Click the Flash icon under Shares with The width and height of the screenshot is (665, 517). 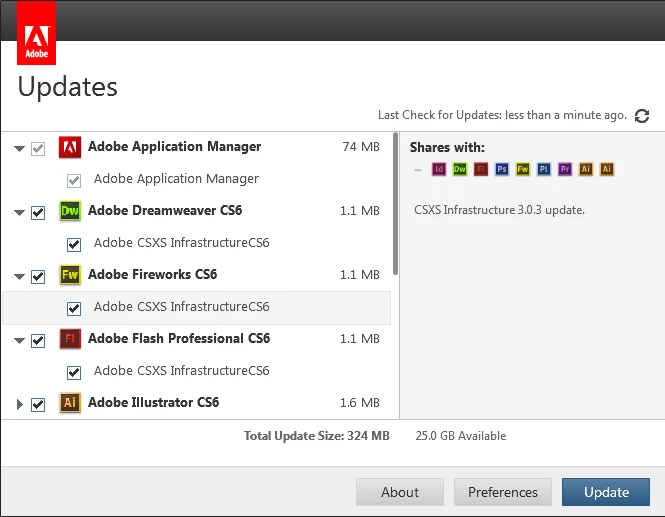pyautogui.click(x=481, y=169)
